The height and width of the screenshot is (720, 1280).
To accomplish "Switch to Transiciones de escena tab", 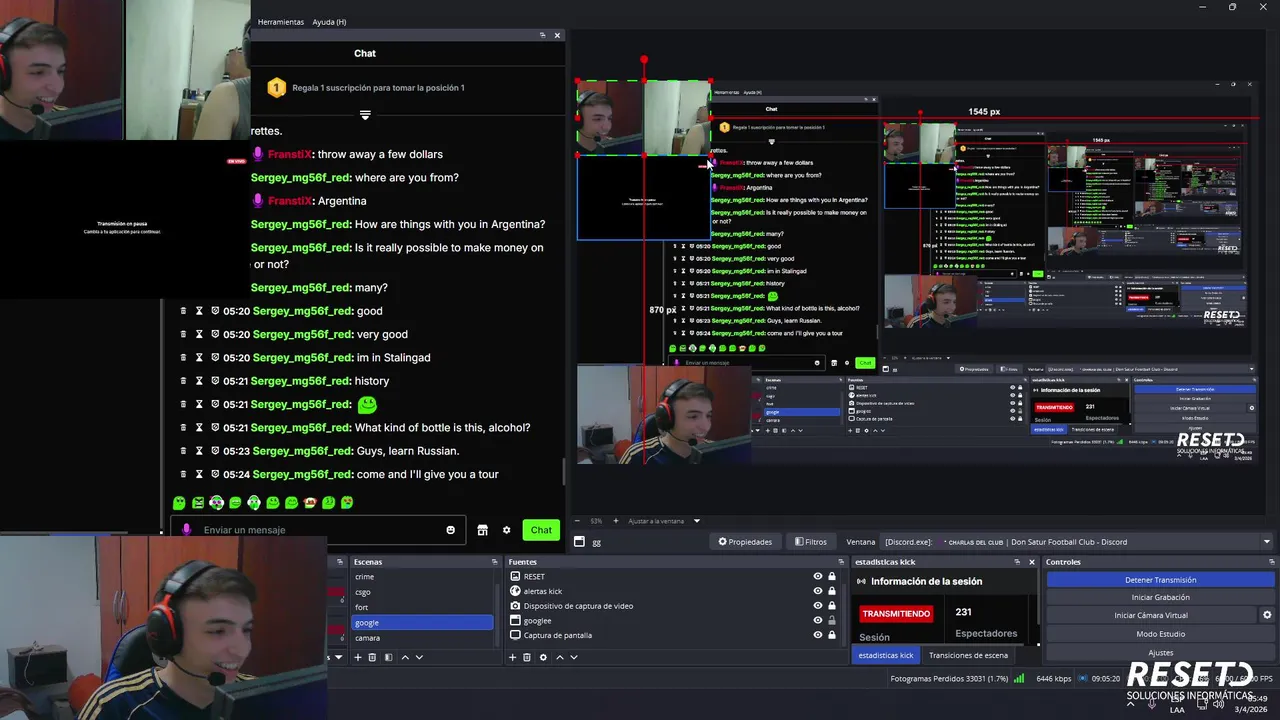I will (968, 655).
